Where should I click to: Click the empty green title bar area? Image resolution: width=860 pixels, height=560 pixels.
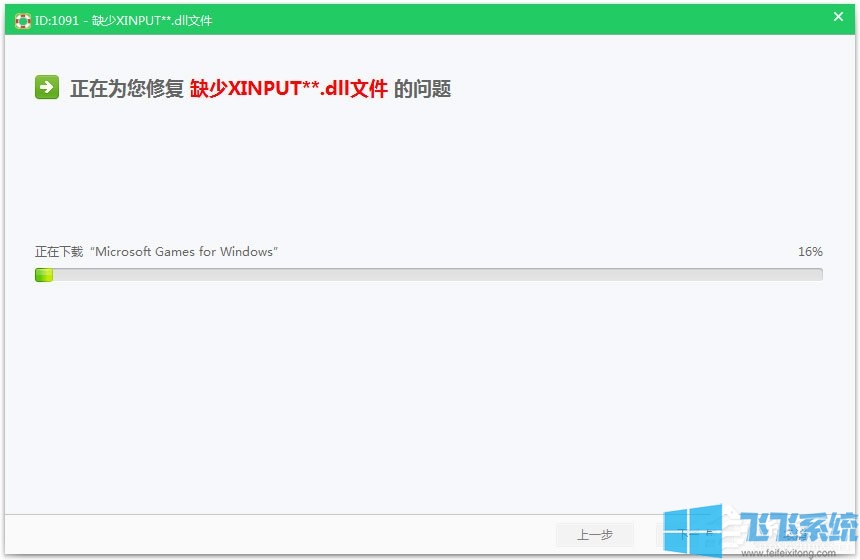click(x=500, y=20)
